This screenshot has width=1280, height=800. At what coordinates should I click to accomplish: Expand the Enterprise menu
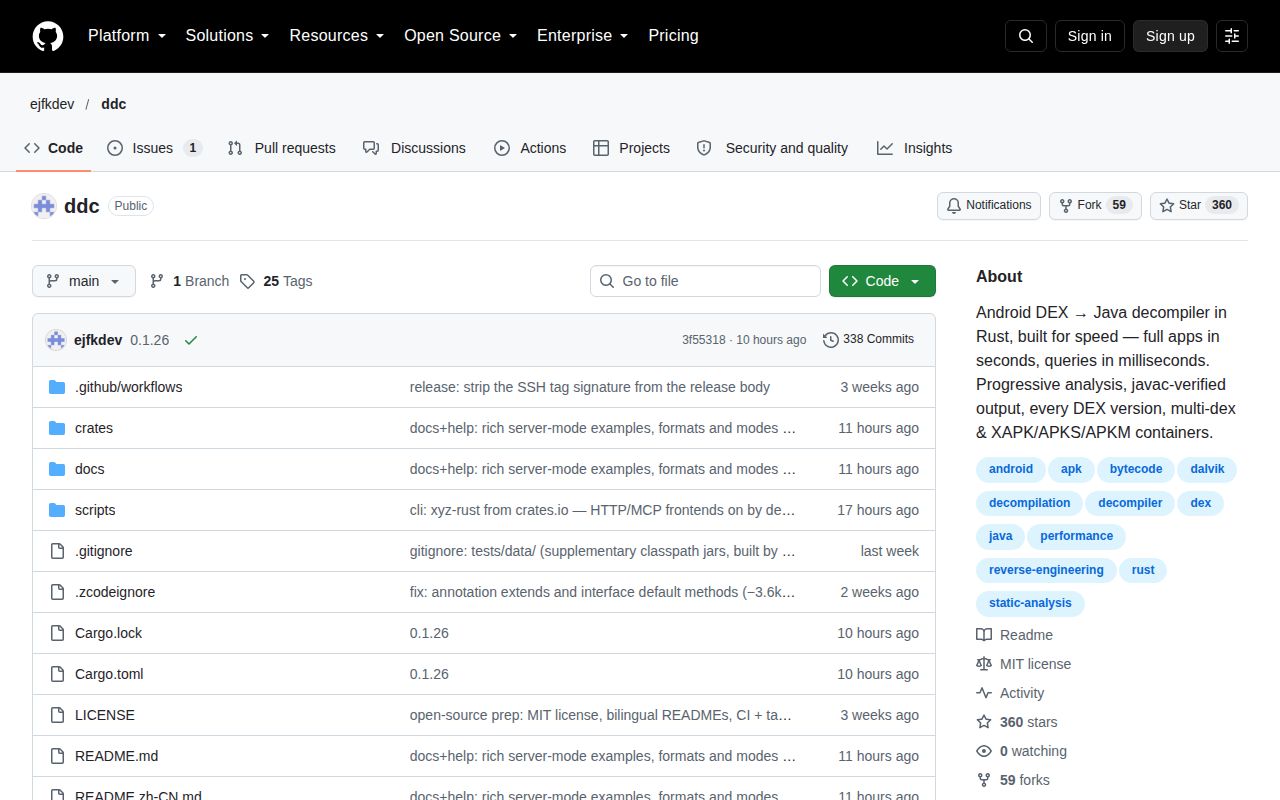click(583, 36)
